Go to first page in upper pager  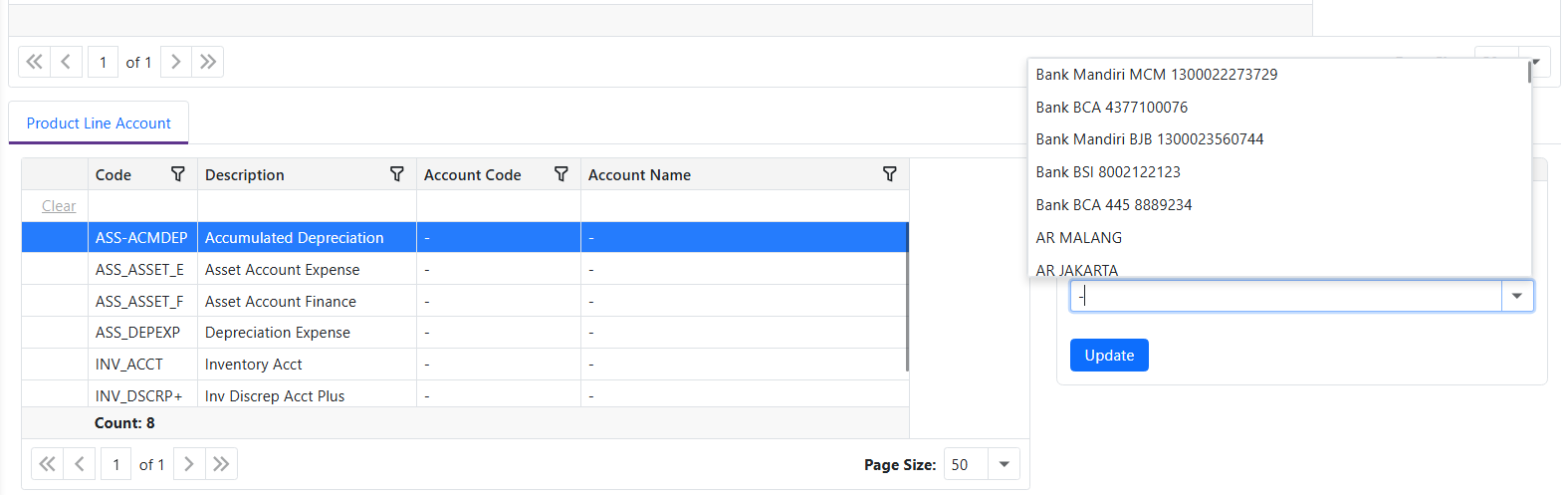pyautogui.click(x=34, y=62)
